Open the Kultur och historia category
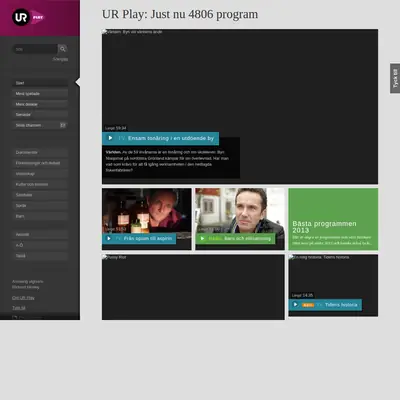 tap(40, 184)
